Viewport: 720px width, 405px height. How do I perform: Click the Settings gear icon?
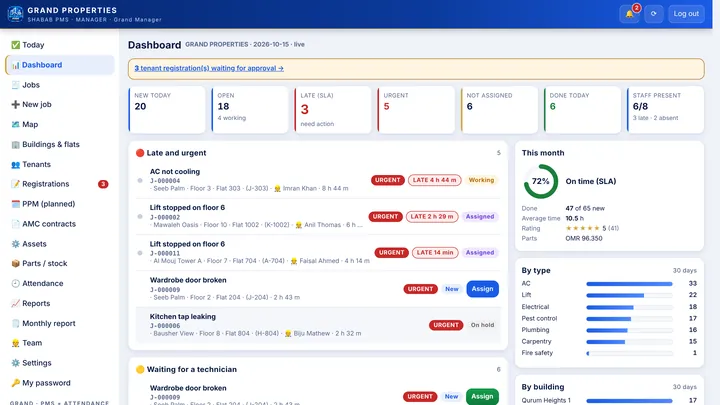16,363
